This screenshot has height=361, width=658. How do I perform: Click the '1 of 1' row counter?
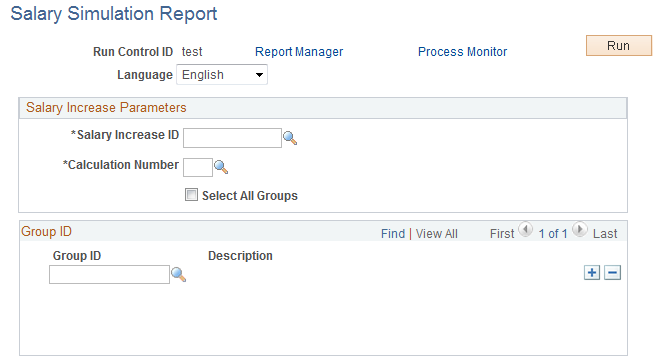pos(553,234)
